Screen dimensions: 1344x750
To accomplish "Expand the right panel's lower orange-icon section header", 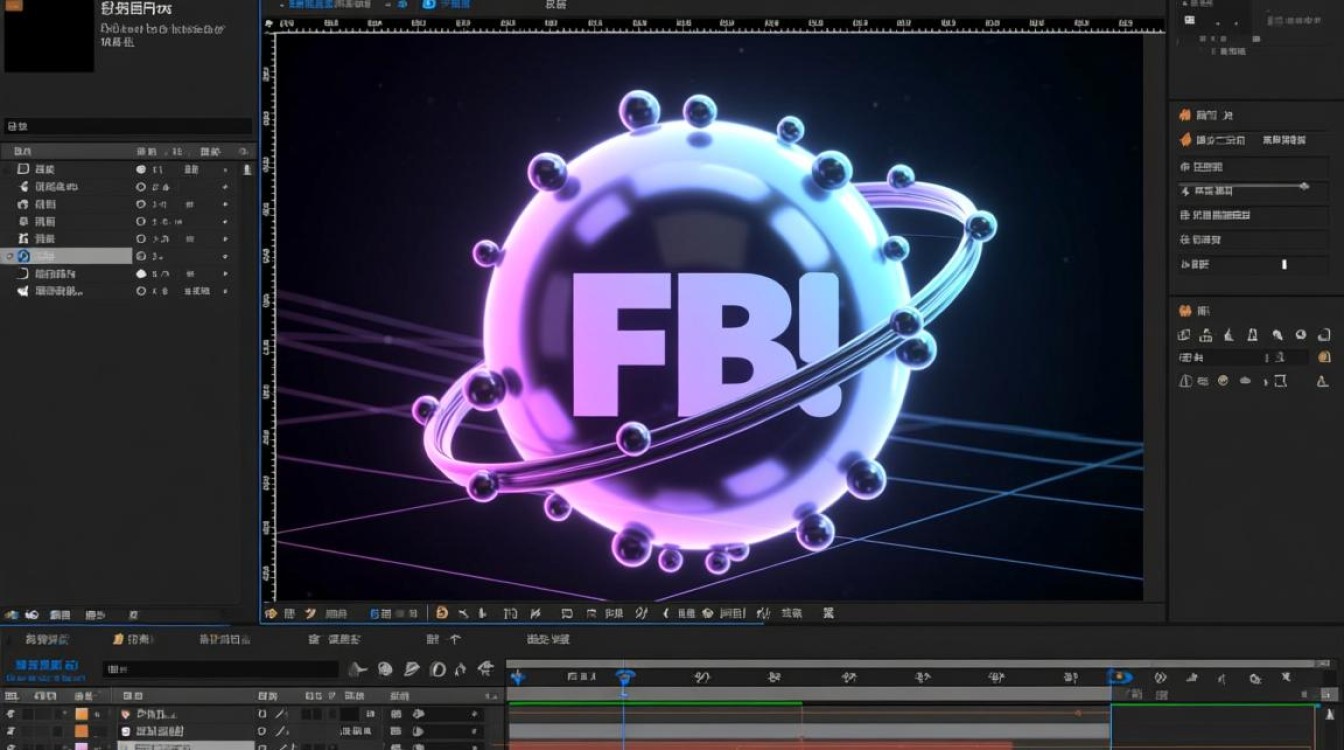I will (x=1186, y=311).
